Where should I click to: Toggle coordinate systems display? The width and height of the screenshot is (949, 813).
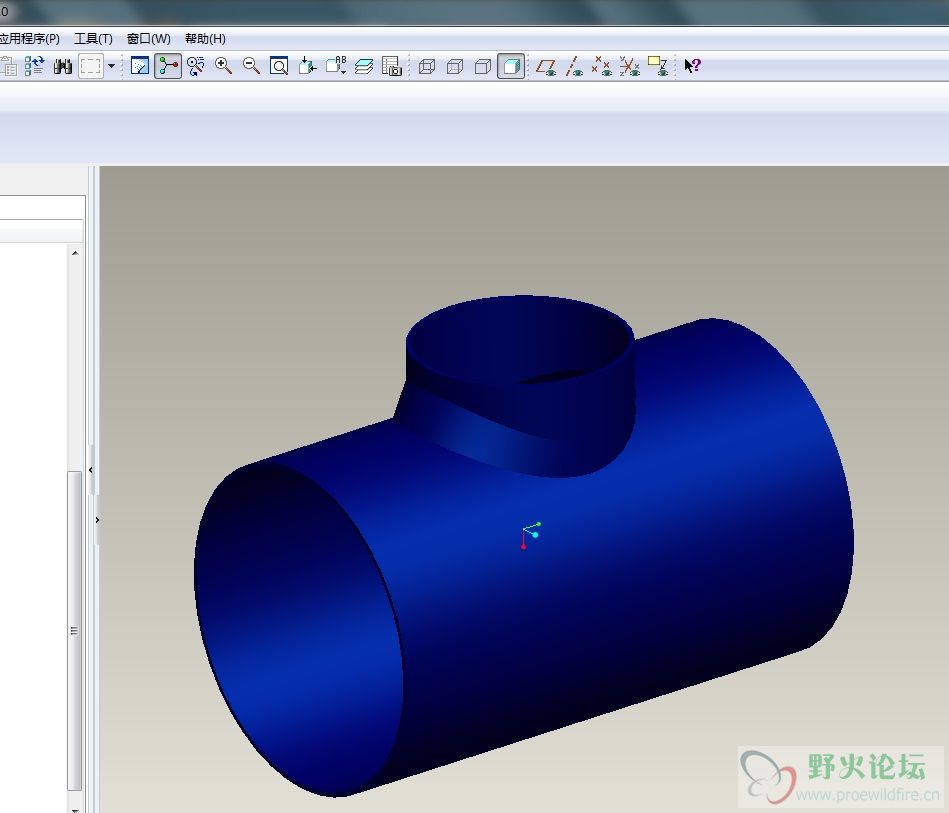[x=629, y=66]
